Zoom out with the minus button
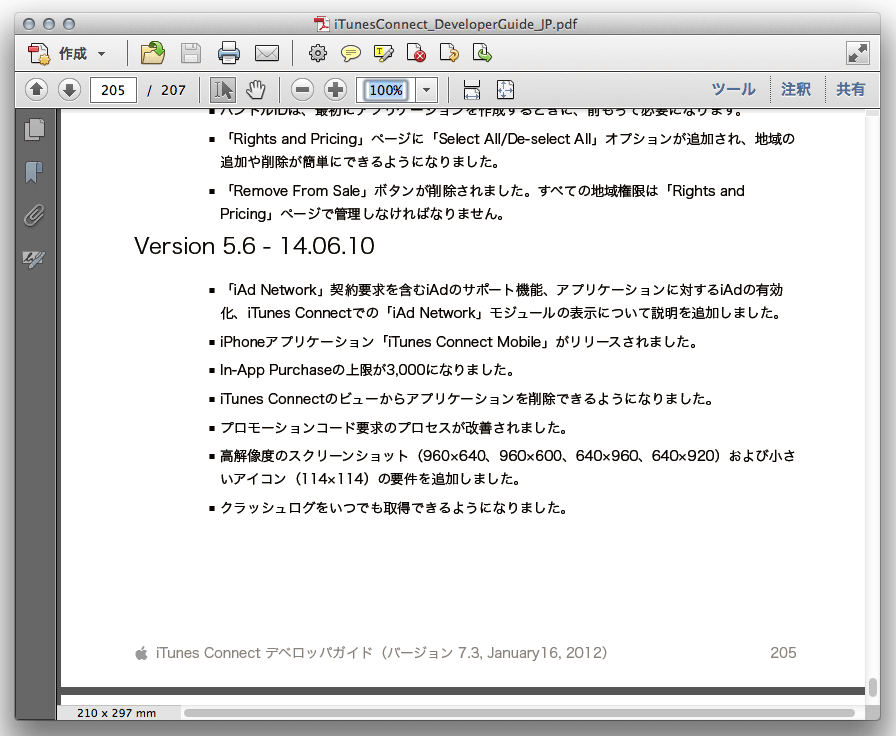This screenshot has height=736, width=896. tap(302, 90)
